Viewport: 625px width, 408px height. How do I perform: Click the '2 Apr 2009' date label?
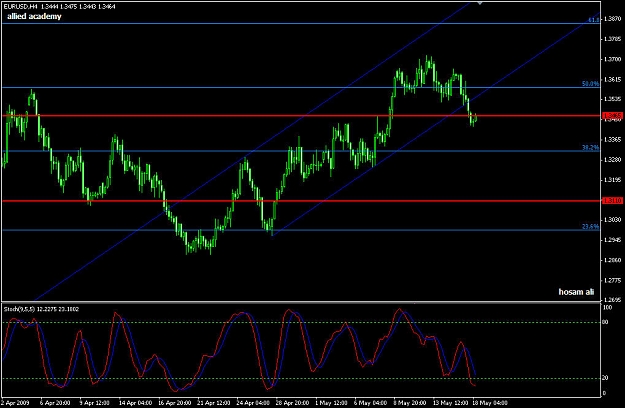pyautogui.click(x=15, y=403)
